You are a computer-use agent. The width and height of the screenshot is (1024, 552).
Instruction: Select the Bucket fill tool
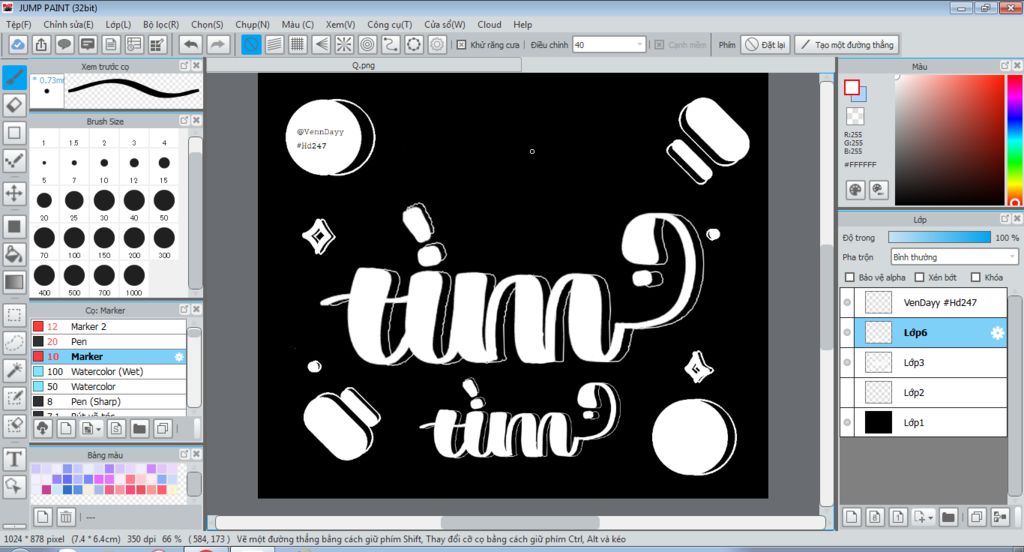pyautogui.click(x=14, y=254)
